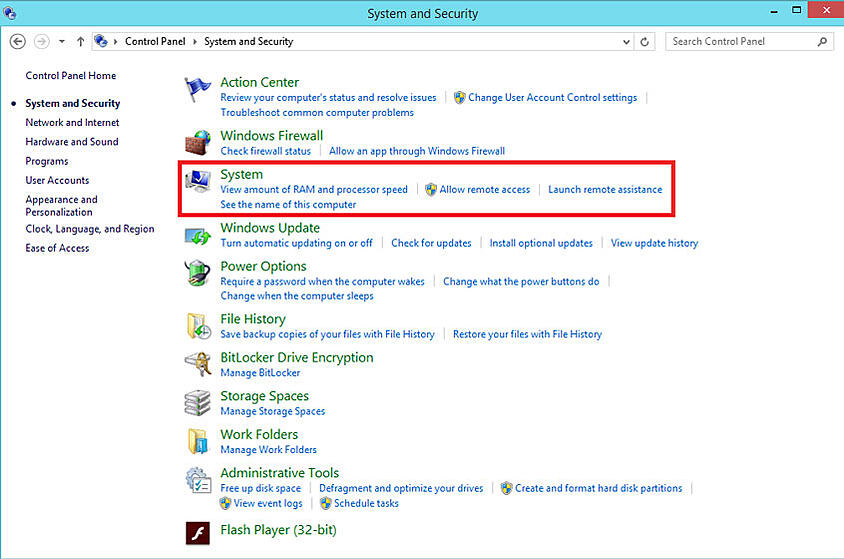Click the System computer monitor icon
This screenshot has width=844, height=559.
tap(198, 181)
